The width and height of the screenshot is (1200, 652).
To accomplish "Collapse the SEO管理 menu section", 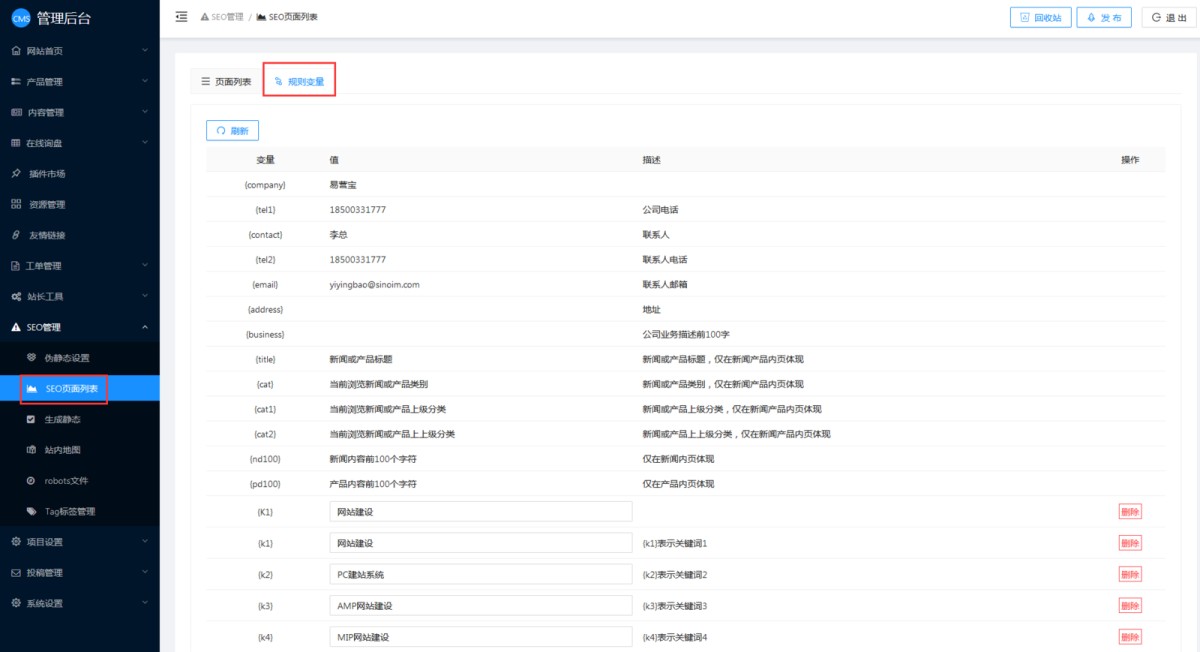I will pyautogui.click(x=145, y=327).
